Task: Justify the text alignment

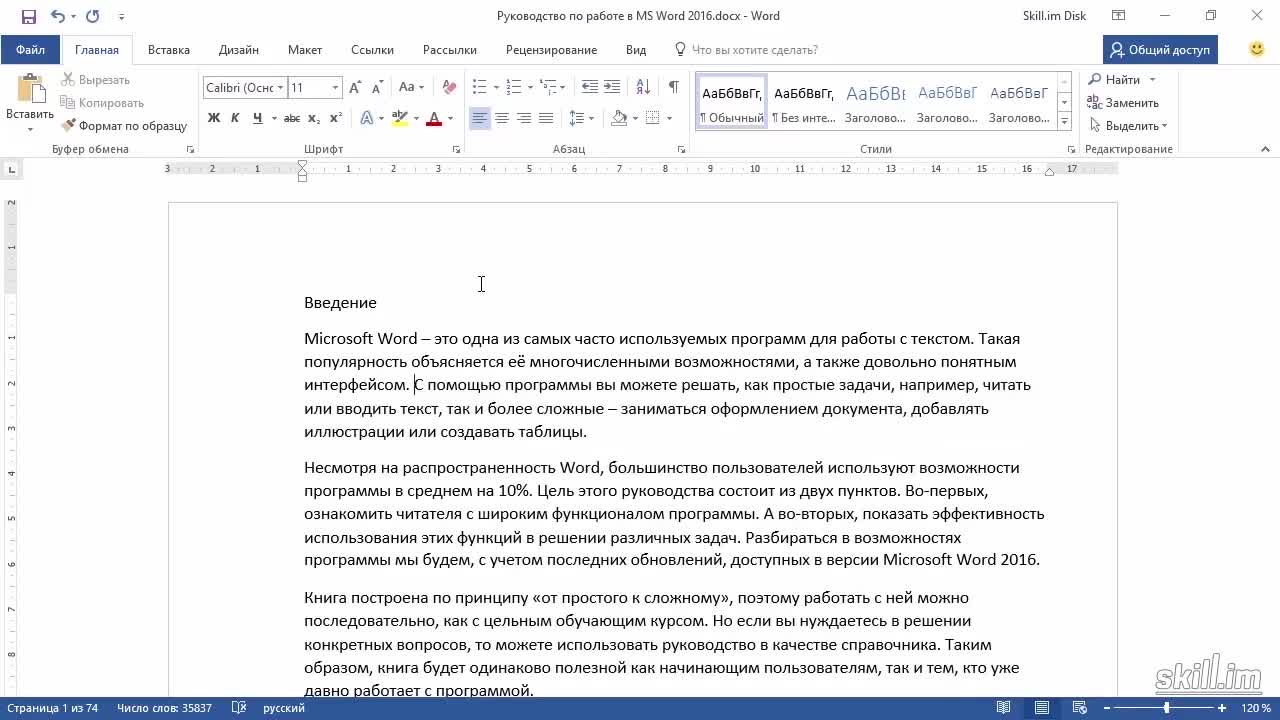Action: 546,118
